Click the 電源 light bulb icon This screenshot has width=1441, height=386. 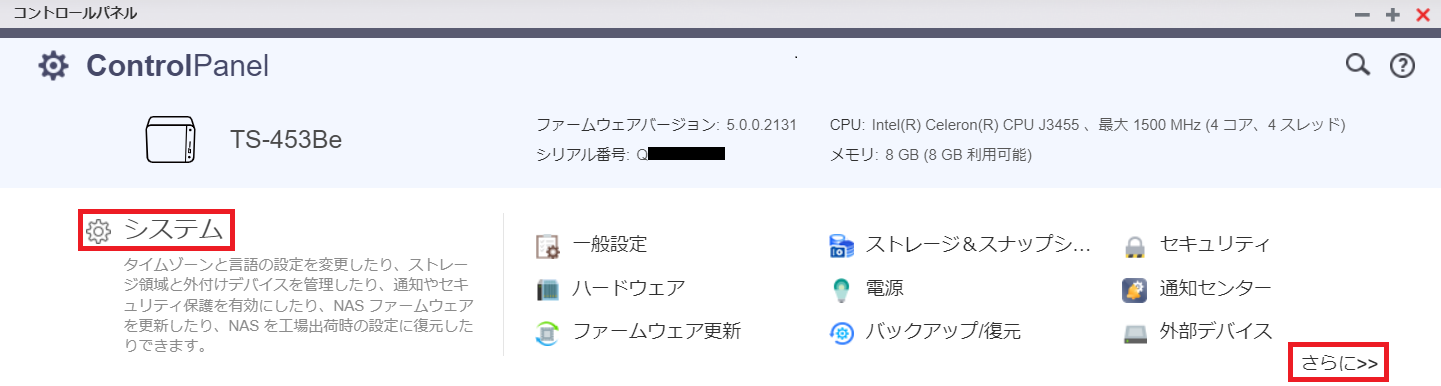coord(841,290)
